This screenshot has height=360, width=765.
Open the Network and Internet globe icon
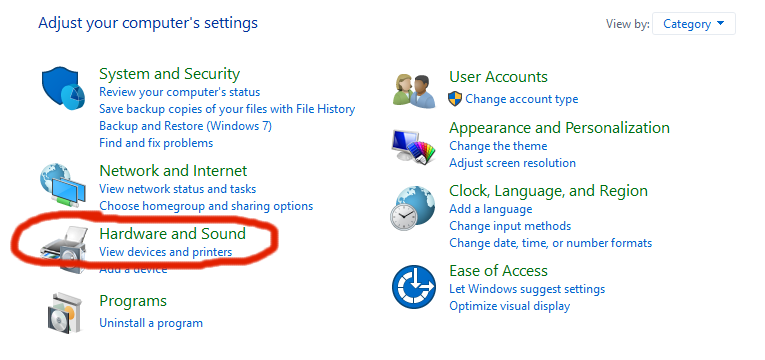coord(63,185)
